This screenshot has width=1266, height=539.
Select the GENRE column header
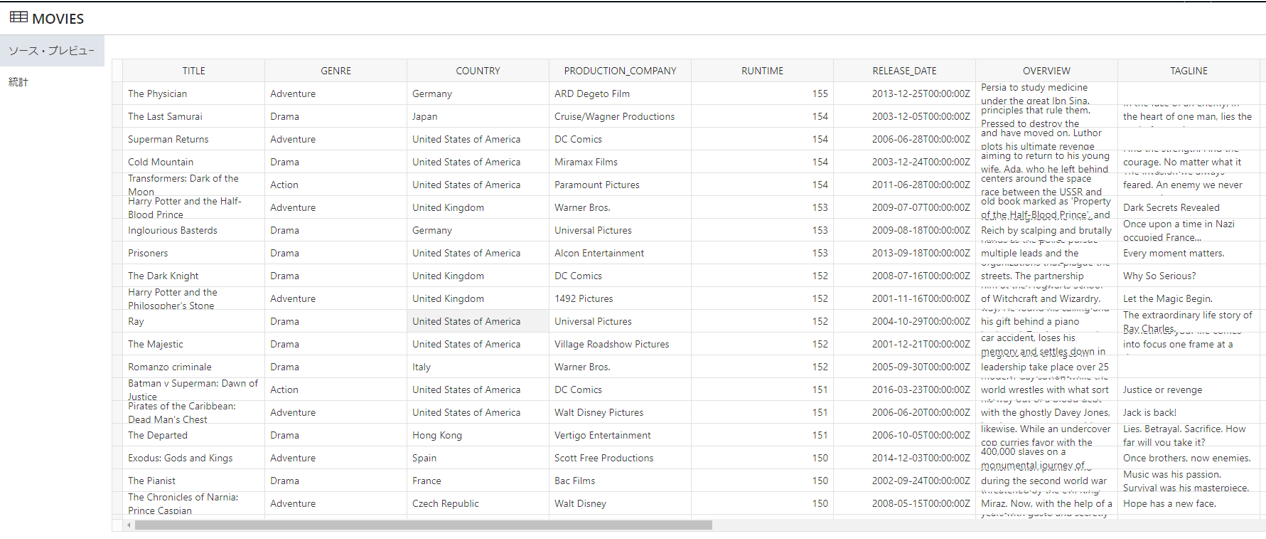[335, 71]
